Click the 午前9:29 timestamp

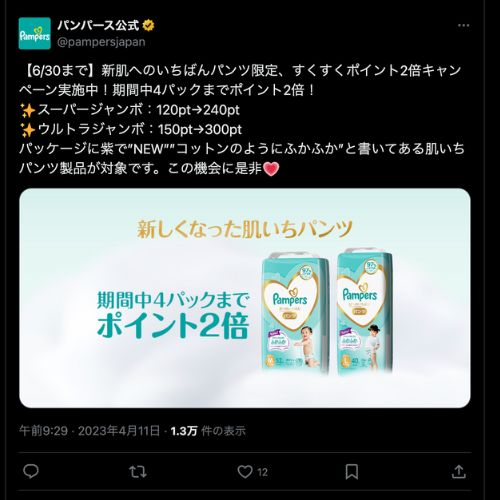pos(43,431)
